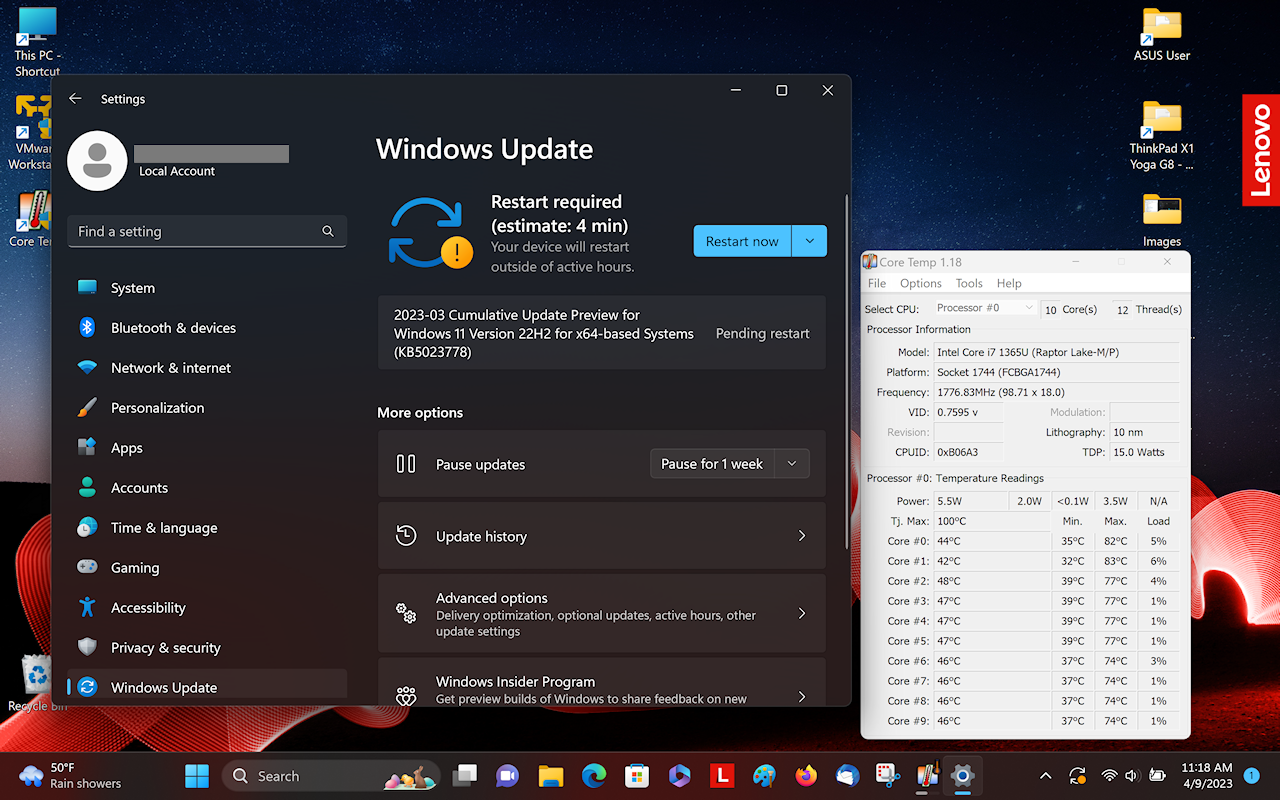Click the Frequency value 1776.83MHz
The width and height of the screenshot is (1280, 800).
click(x=1056, y=392)
